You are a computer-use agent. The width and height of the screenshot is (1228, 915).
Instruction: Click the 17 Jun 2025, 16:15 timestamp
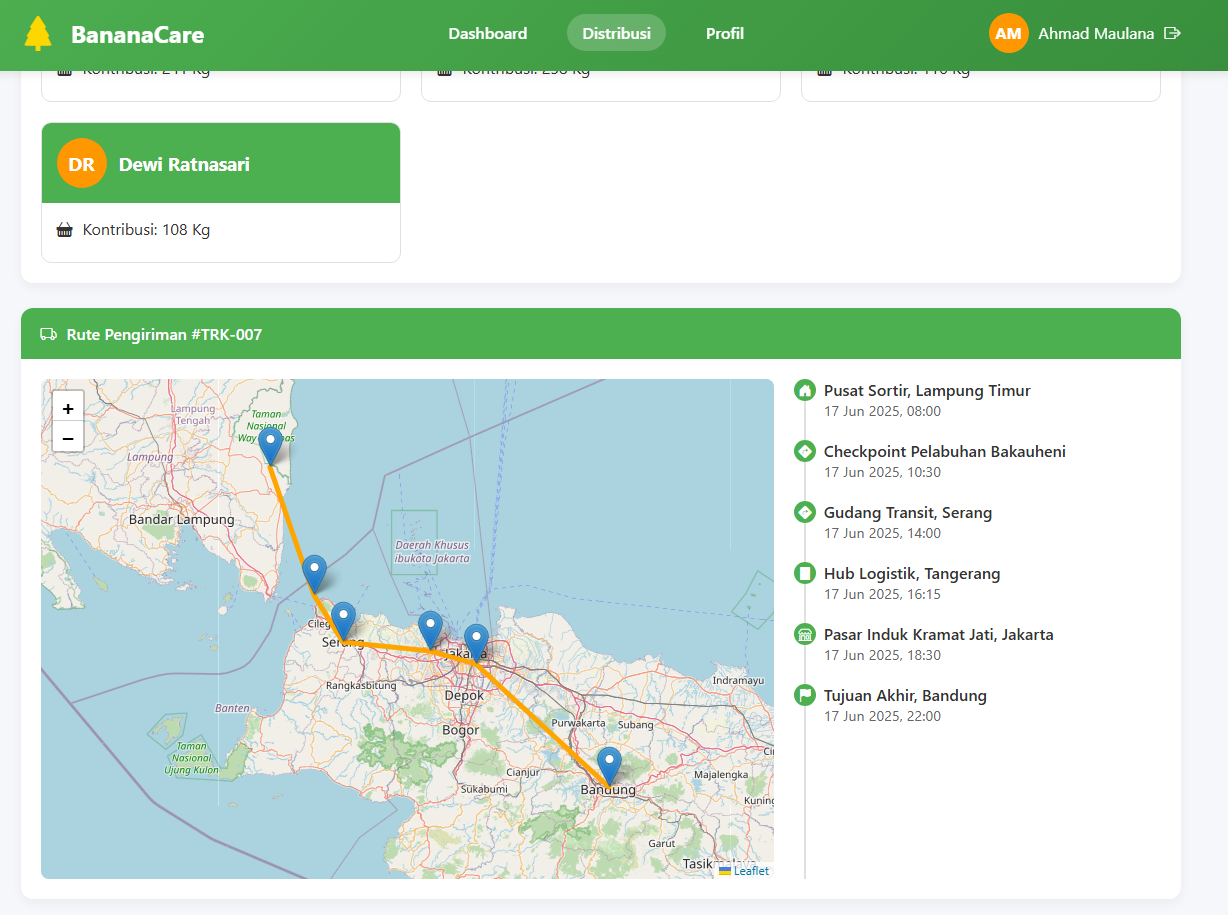click(882, 594)
